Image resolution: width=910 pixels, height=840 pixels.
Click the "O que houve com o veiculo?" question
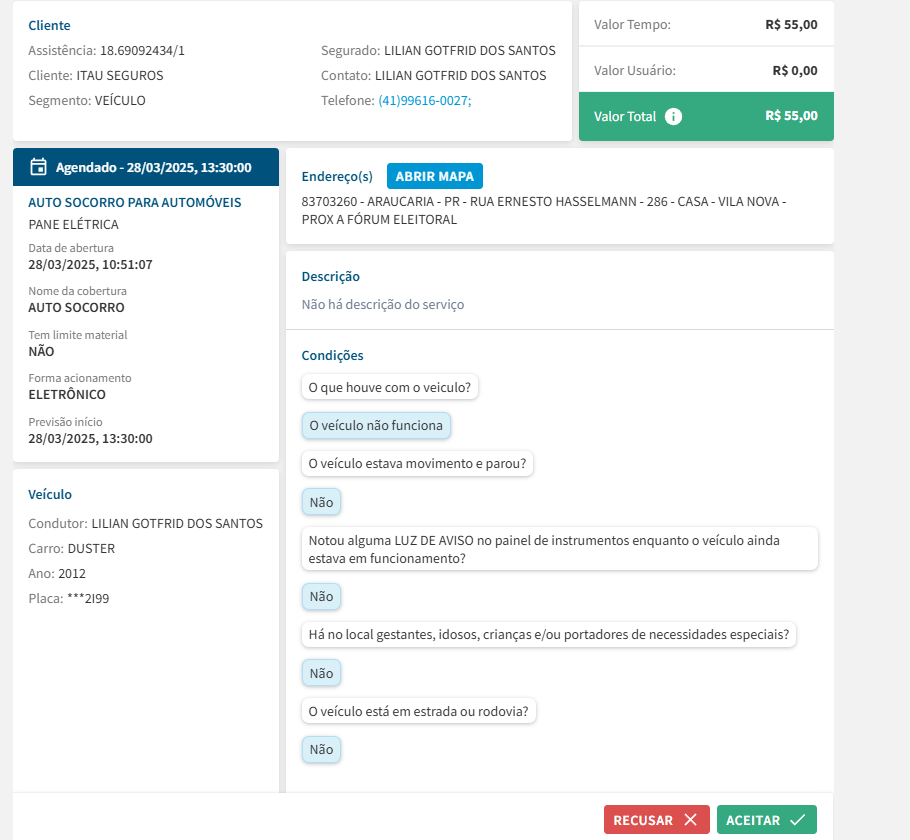click(x=390, y=387)
